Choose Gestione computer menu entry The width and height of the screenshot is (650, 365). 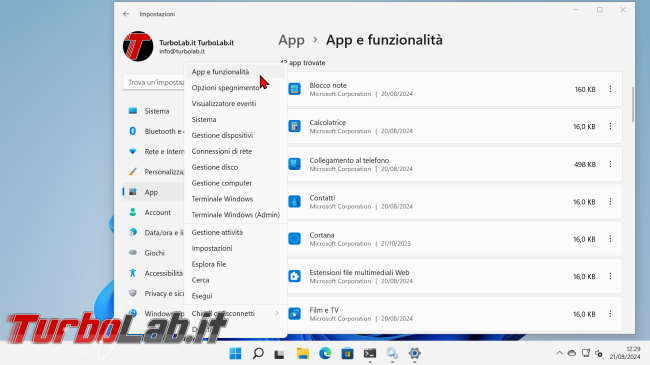pyautogui.click(x=235, y=183)
